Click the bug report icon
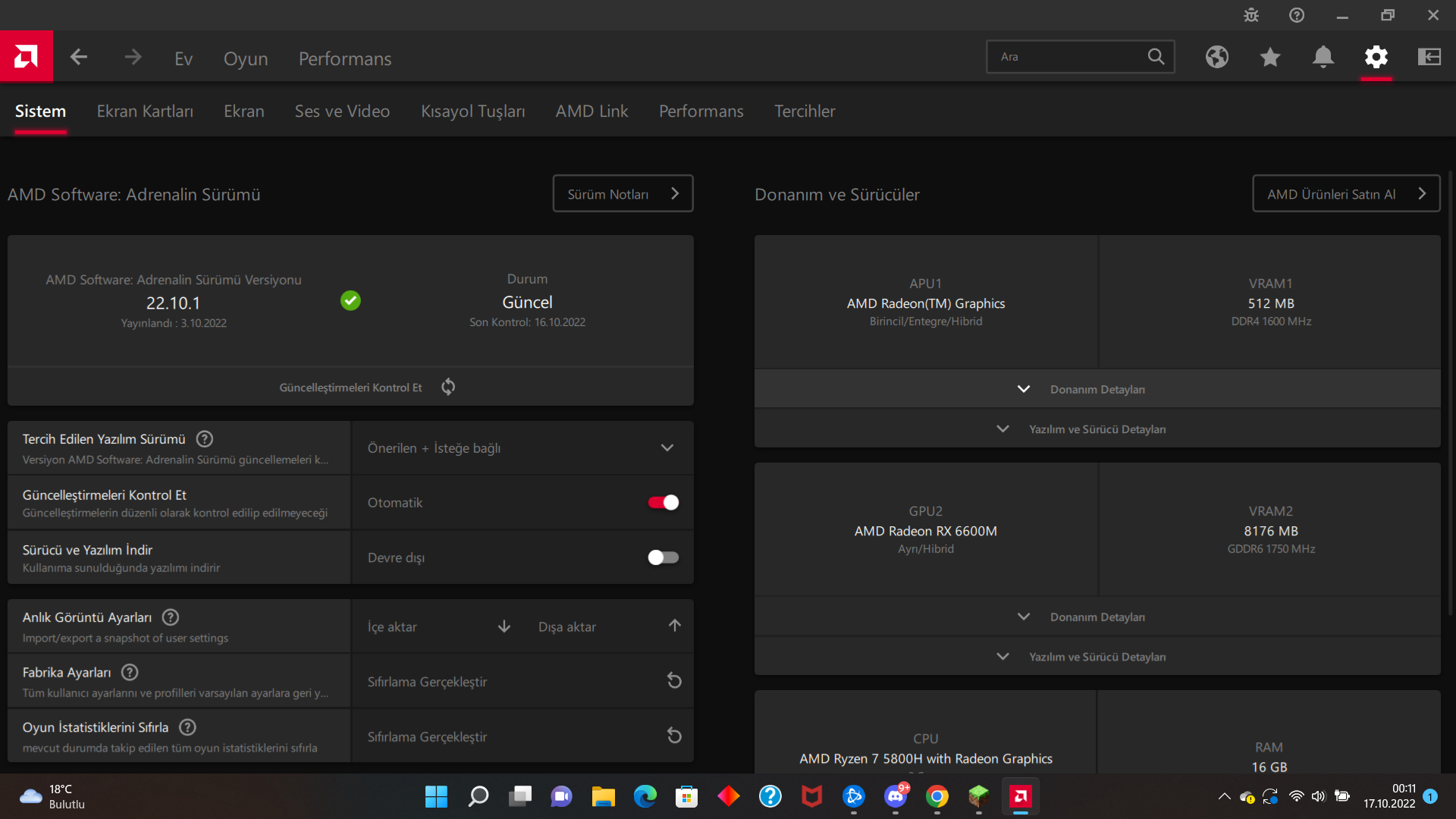The image size is (1456, 819). tap(1251, 15)
